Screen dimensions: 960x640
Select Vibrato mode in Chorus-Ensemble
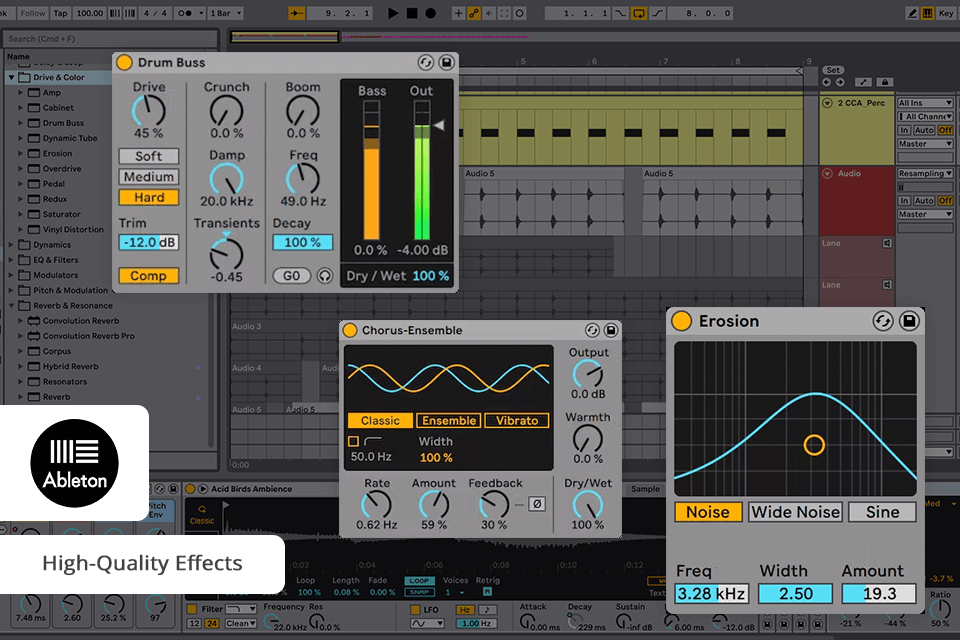(517, 421)
